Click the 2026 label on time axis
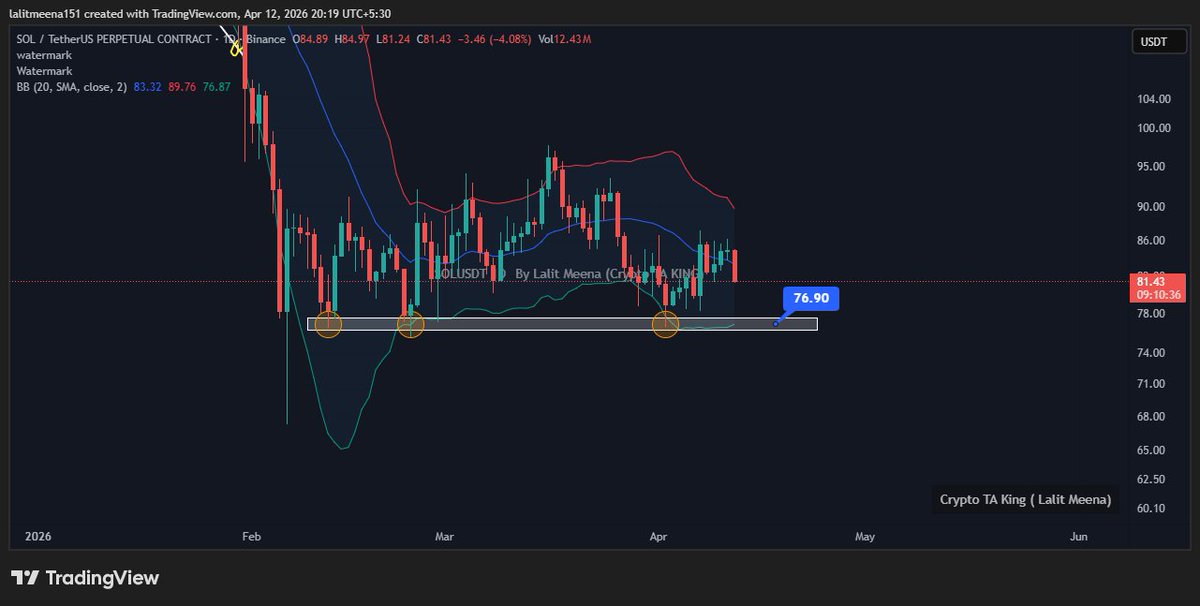Screen dimensions: 1200x606 click(37, 537)
